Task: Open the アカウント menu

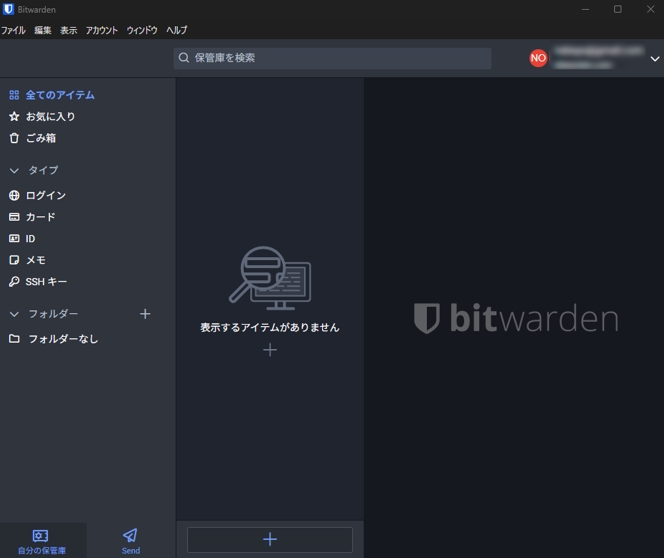Action: coord(101,30)
